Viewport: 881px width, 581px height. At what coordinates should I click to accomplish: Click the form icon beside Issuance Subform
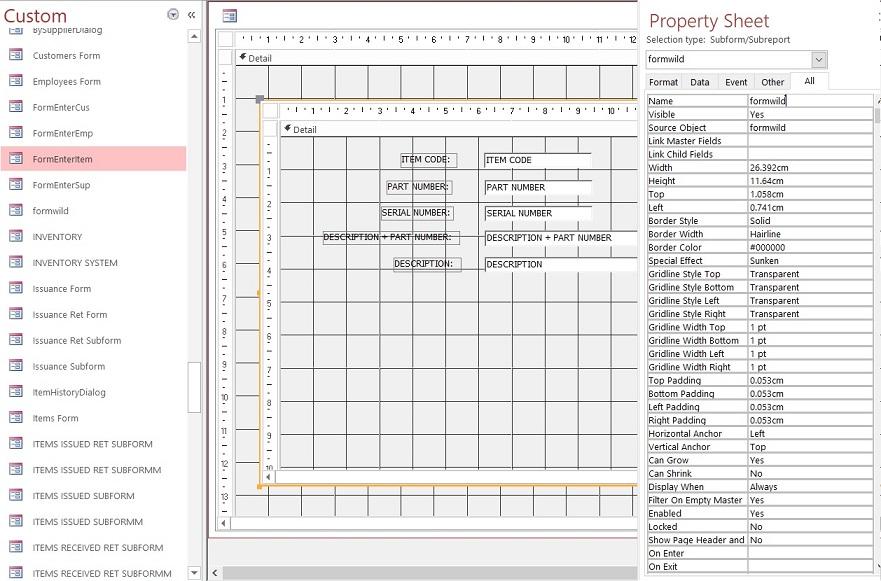point(16,366)
